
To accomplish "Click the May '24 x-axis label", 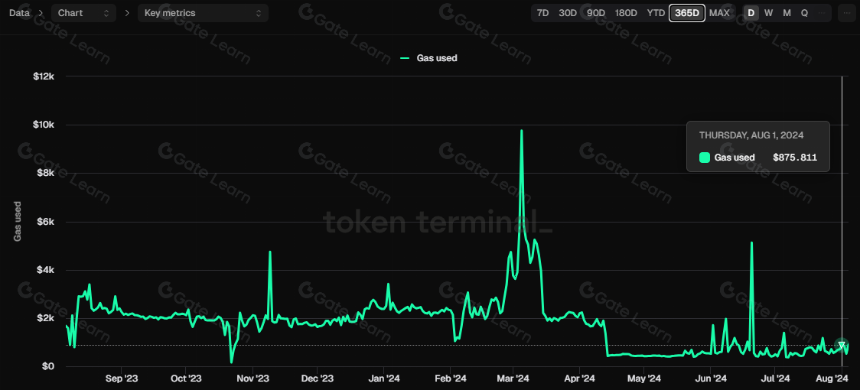I will pyautogui.click(x=644, y=378).
